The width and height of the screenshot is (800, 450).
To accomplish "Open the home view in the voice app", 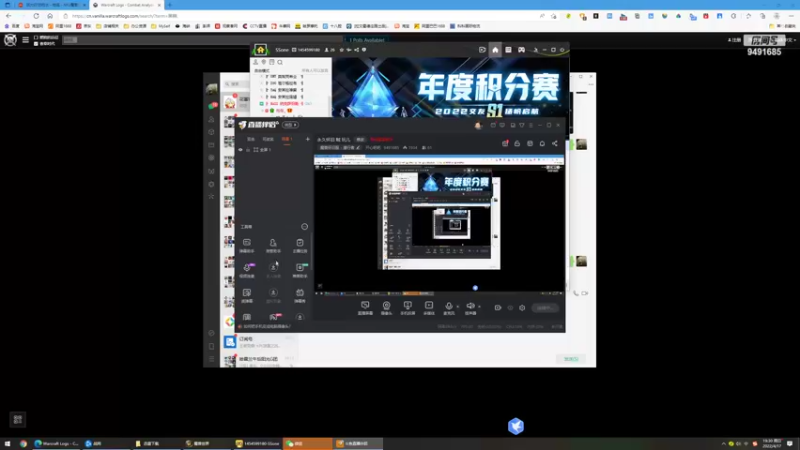I will pos(495,50).
